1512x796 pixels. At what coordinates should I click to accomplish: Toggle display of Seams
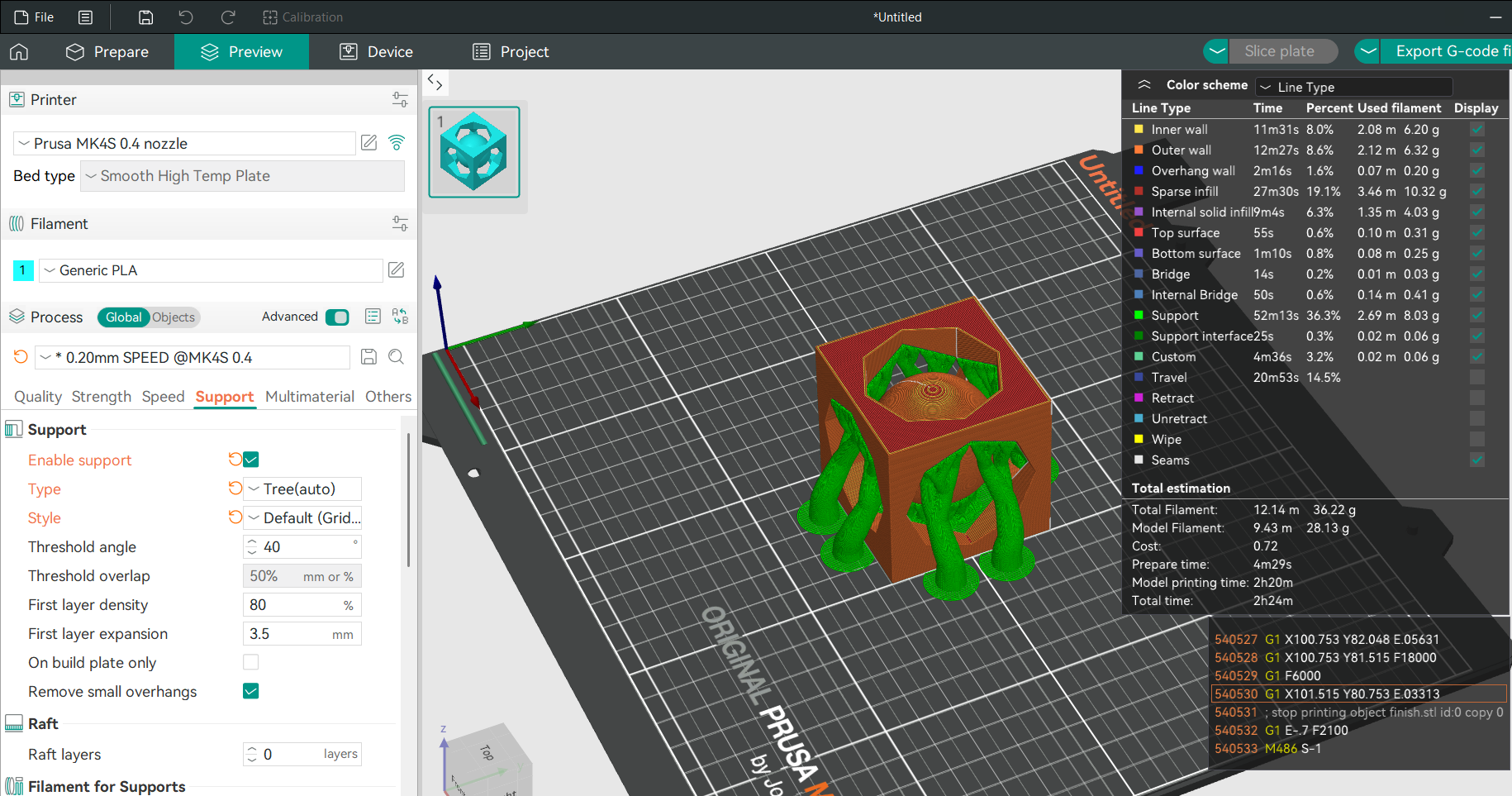pos(1477,460)
